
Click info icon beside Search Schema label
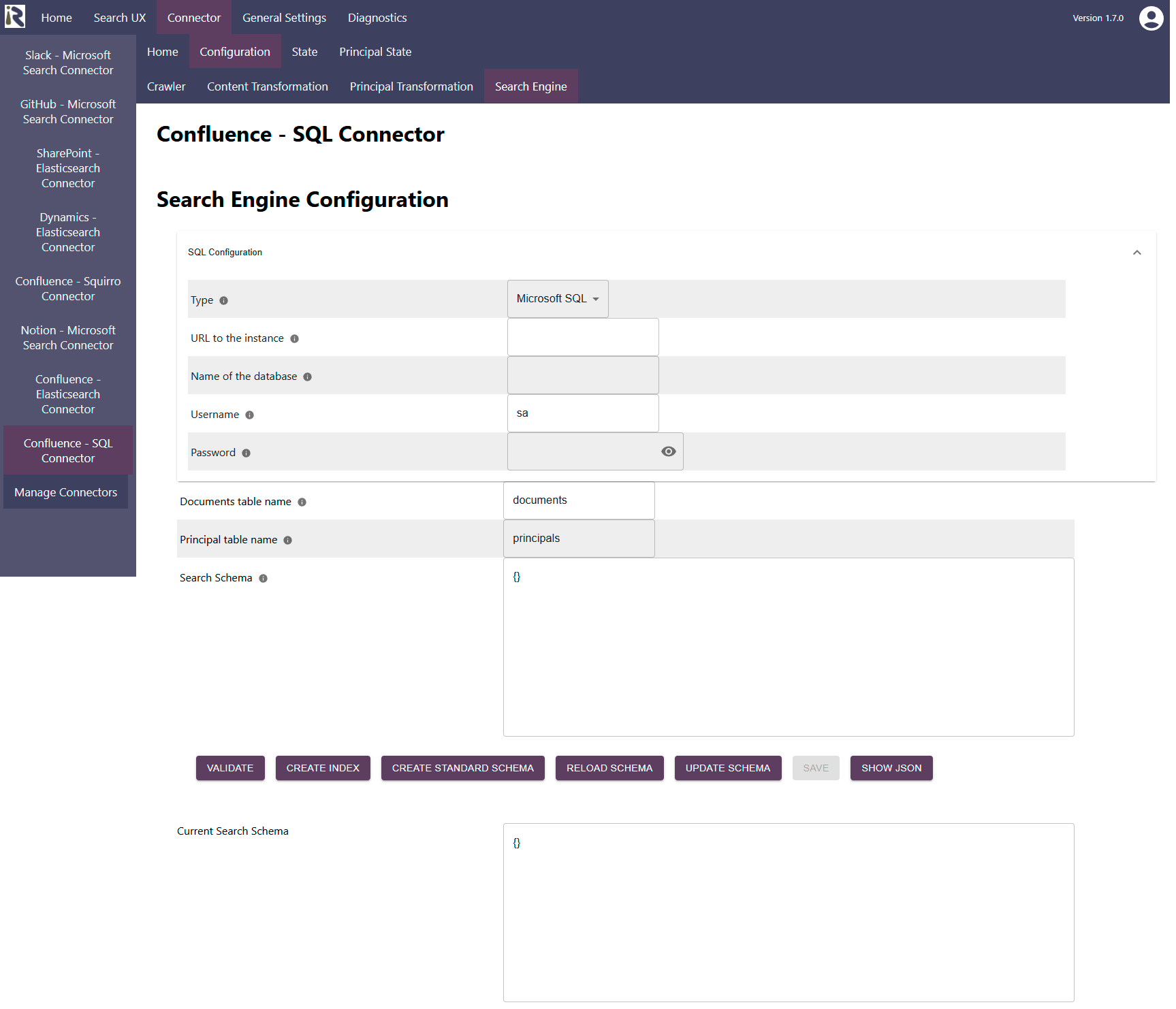(x=264, y=579)
